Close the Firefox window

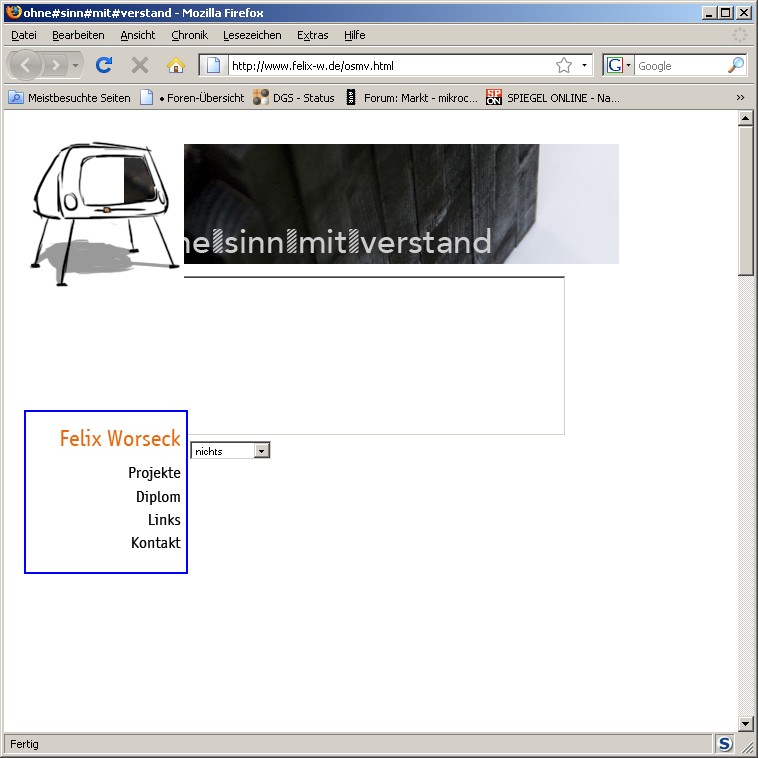point(743,13)
